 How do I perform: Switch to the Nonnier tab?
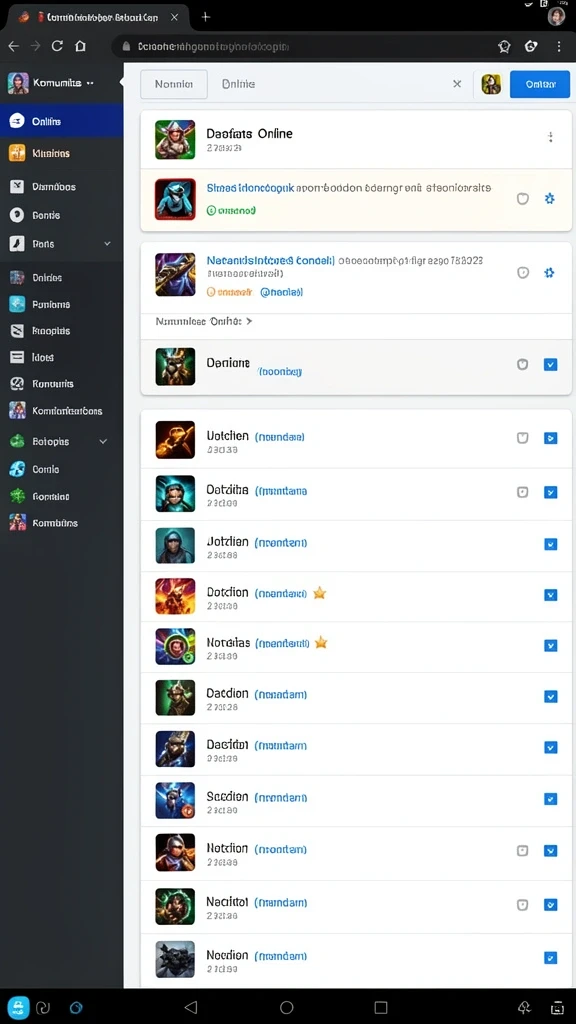[174, 84]
